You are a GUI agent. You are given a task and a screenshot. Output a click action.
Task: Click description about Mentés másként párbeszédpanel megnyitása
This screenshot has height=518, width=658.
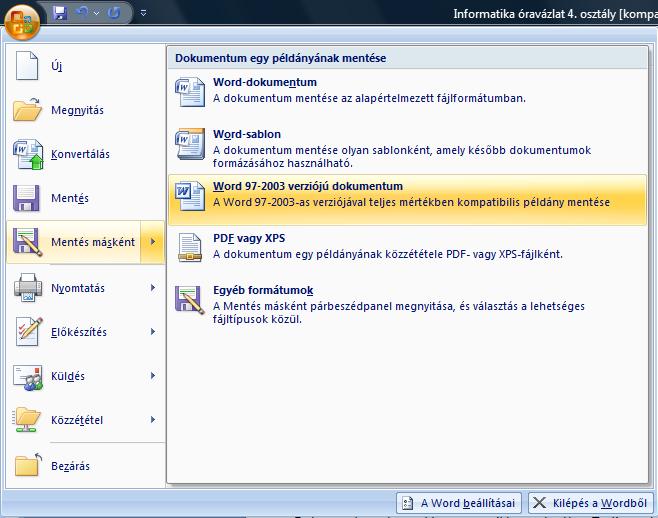pyautogui.click(x=399, y=312)
